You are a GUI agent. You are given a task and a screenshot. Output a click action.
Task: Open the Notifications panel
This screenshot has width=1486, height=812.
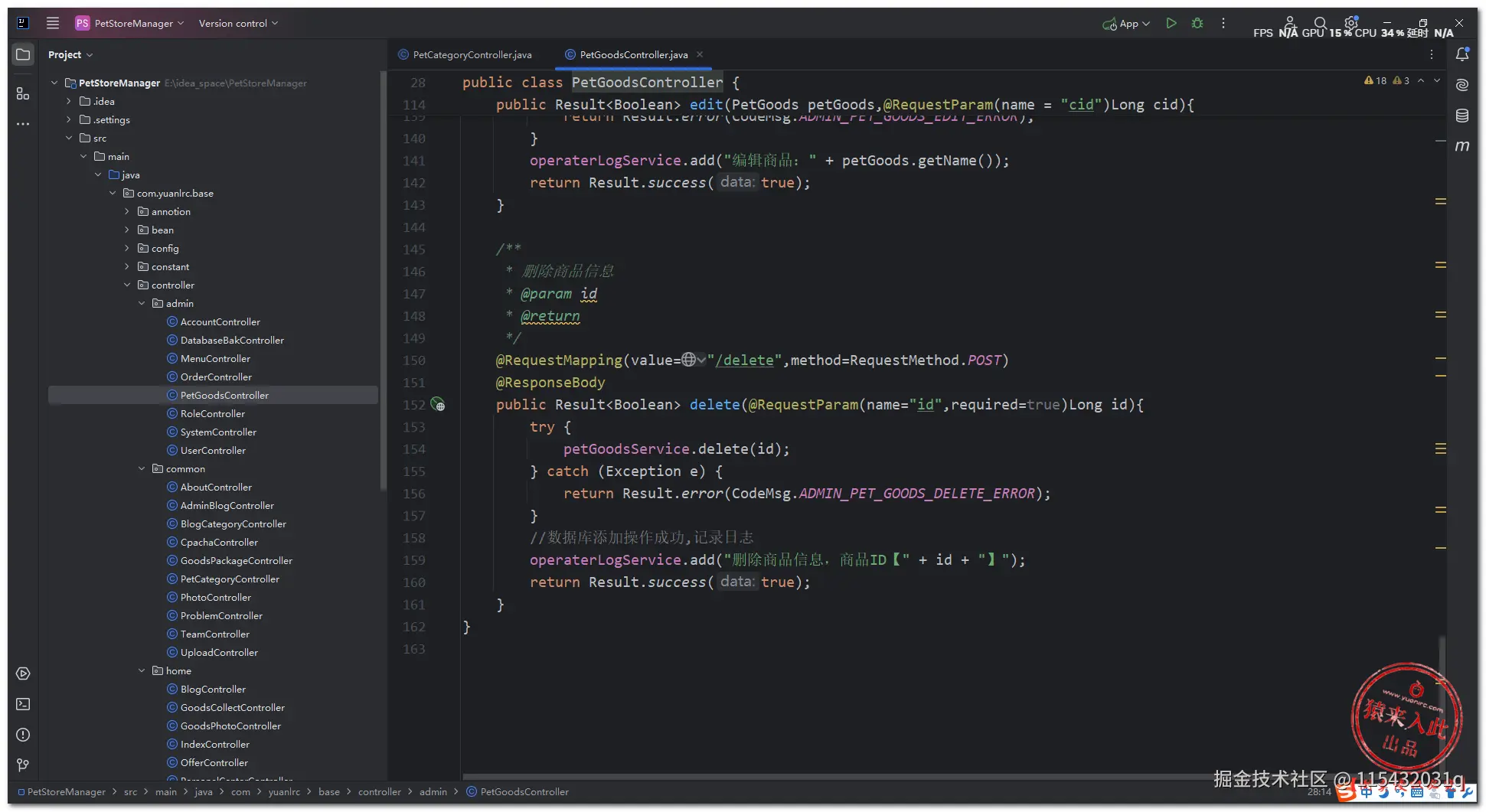pos(1462,54)
